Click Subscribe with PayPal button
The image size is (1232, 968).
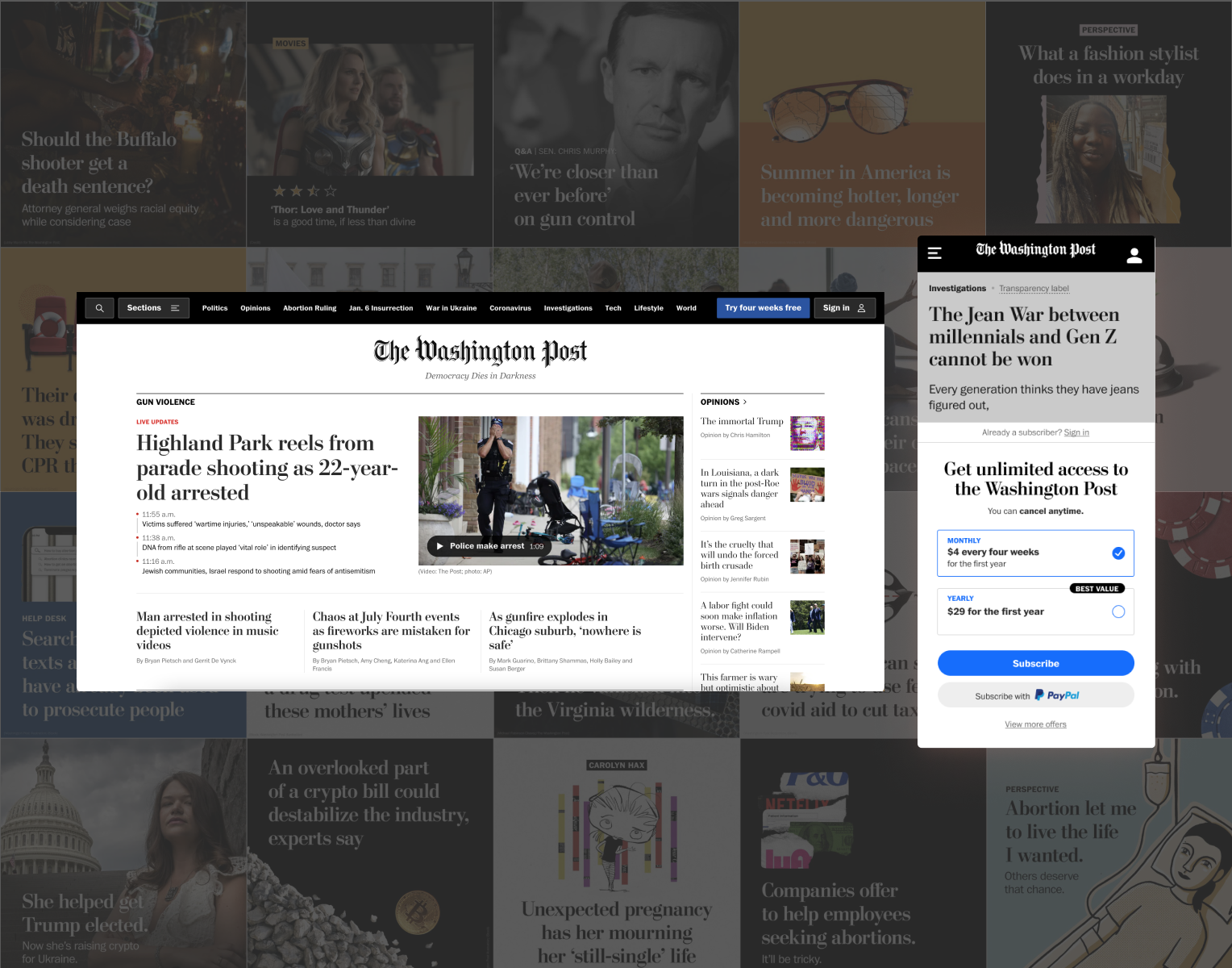(x=1035, y=695)
